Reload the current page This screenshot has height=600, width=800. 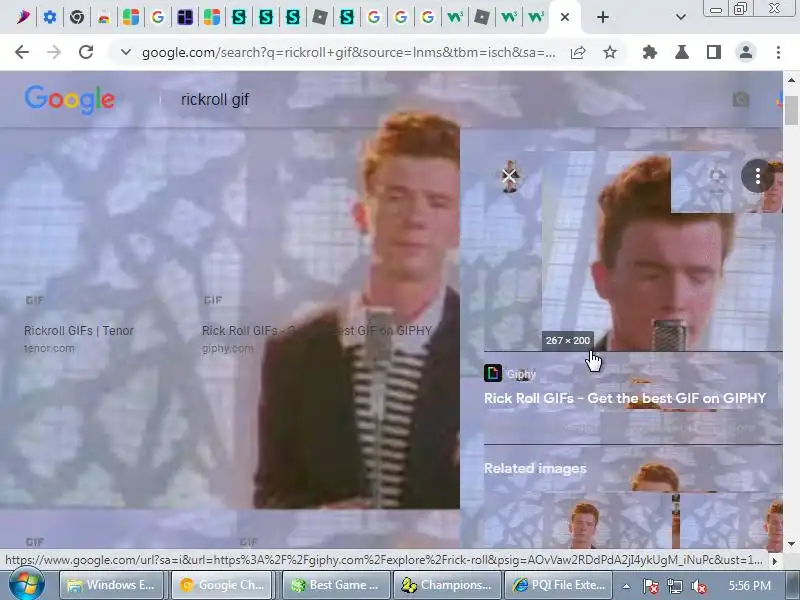86,52
